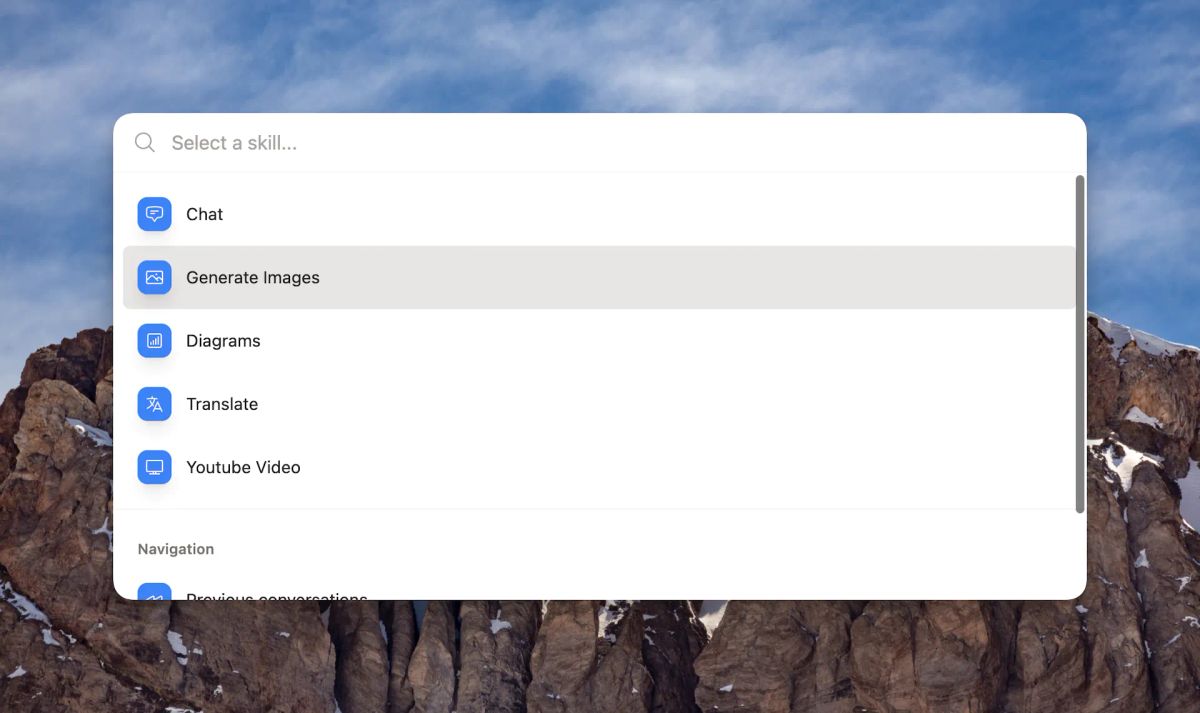The width and height of the screenshot is (1200, 713).
Task: Click the Youtube Video monitor icon
Action: (x=154, y=467)
